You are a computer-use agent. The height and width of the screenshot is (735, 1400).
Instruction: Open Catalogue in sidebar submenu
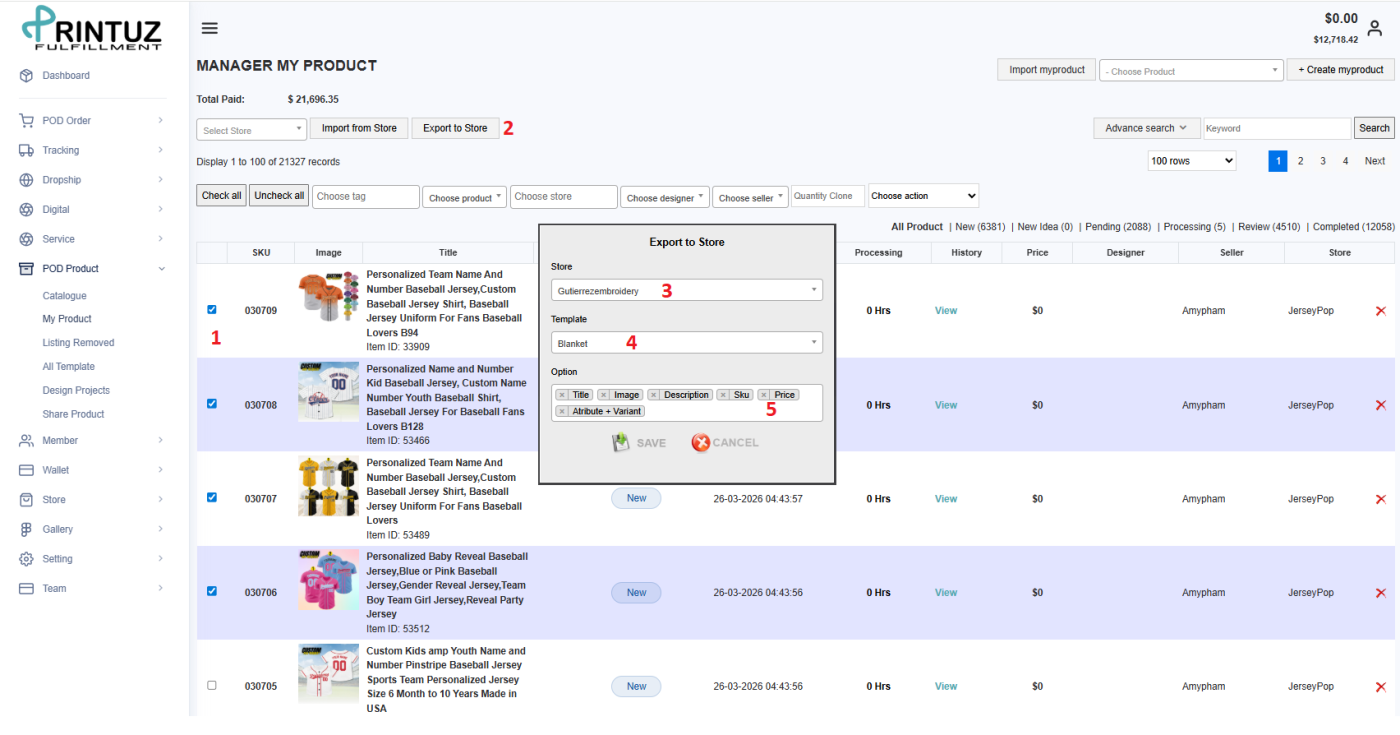(x=64, y=296)
